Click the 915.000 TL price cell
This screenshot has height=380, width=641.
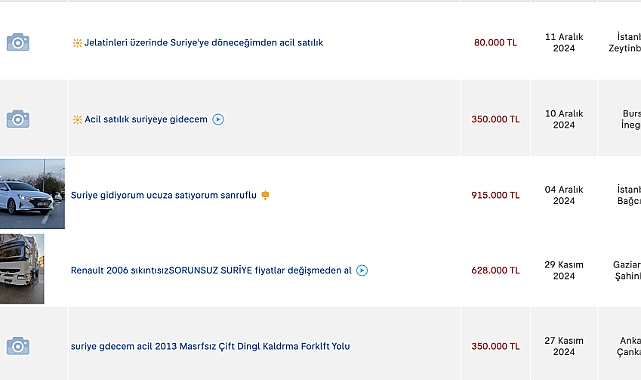tap(495, 195)
